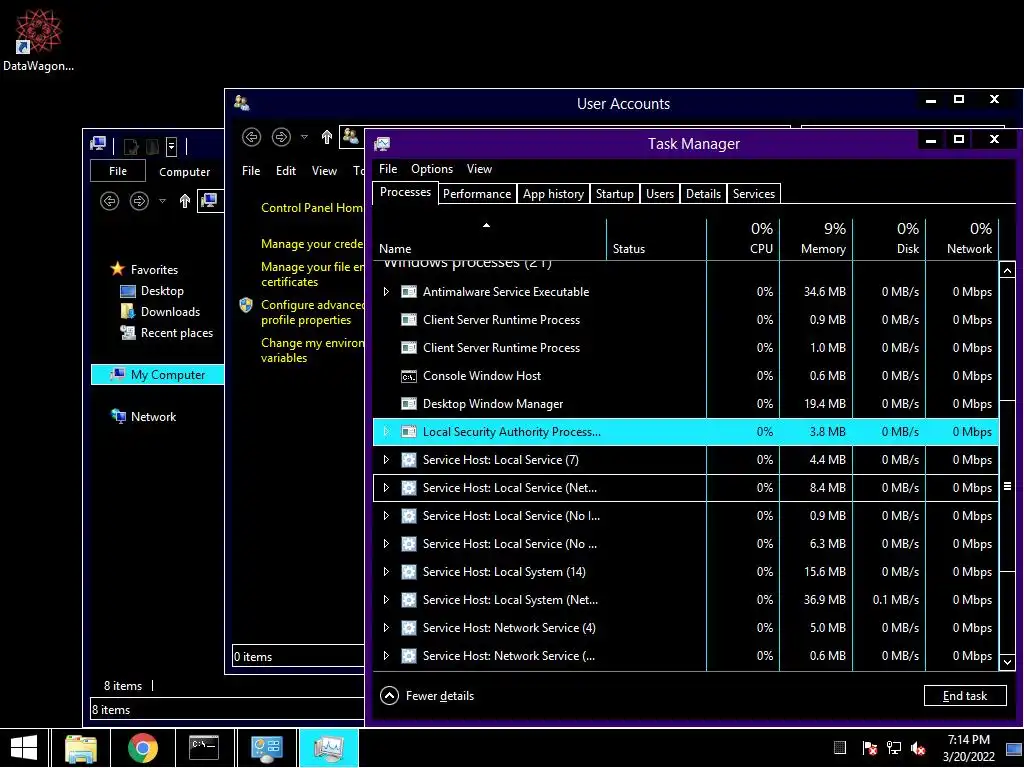Image resolution: width=1024 pixels, height=768 pixels.
Task: Open network status tray icon
Action: pyautogui.click(x=893, y=748)
